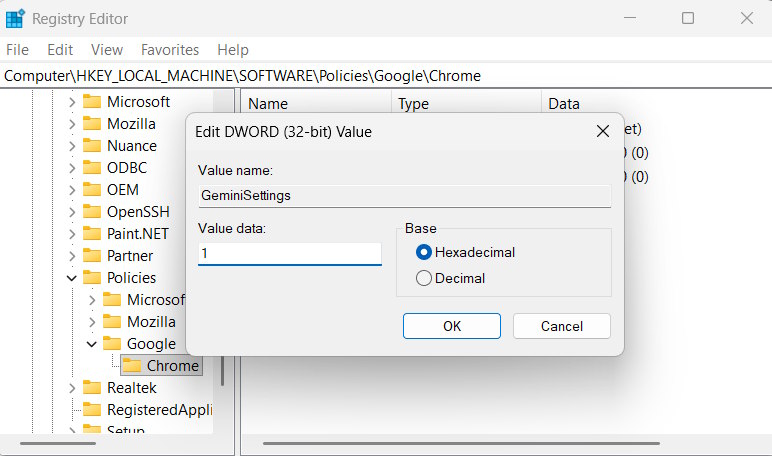The width and height of the screenshot is (772, 456).
Task: Click the registry path address bar
Action: (386, 76)
